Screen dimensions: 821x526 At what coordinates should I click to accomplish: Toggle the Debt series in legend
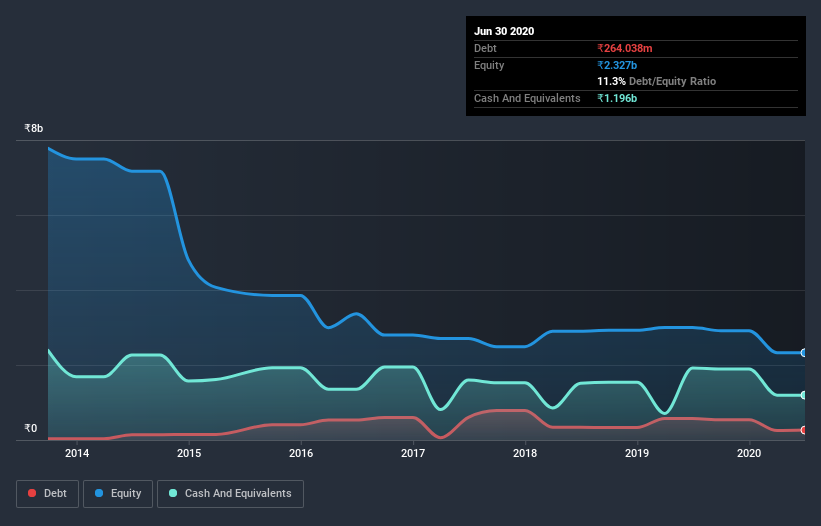pyautogui.click(x=48, y=494)
